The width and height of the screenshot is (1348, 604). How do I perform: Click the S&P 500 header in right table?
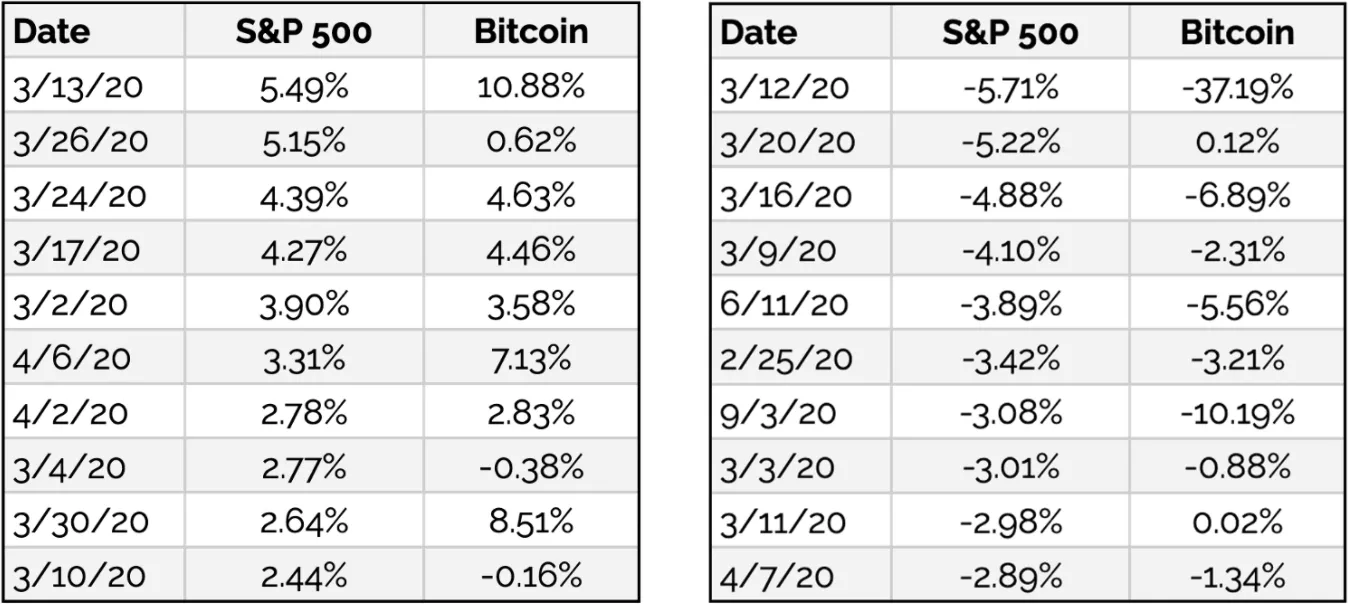1010,32
